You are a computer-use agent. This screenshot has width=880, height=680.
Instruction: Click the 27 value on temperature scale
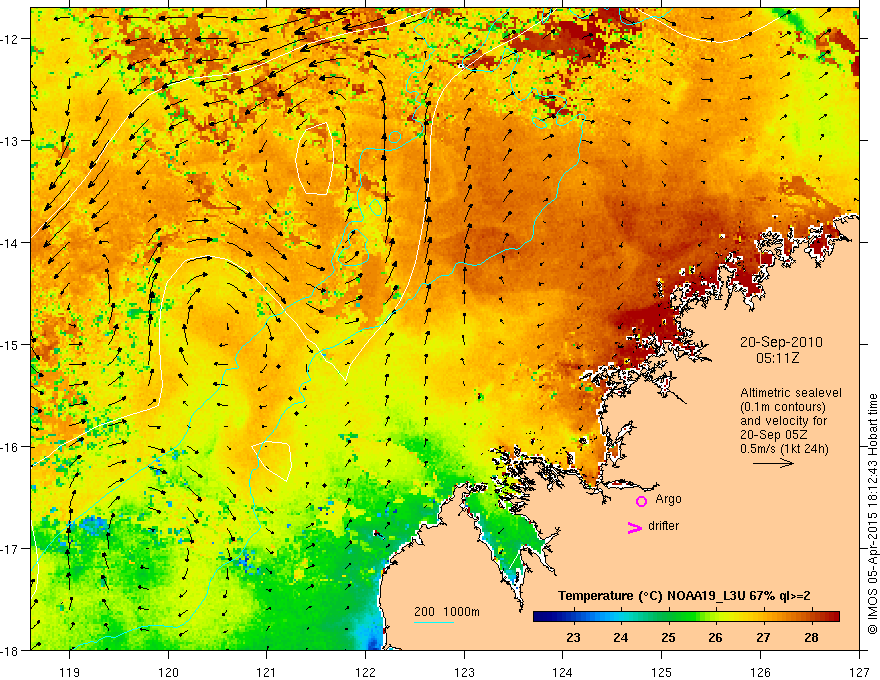(x=763, y=637)
